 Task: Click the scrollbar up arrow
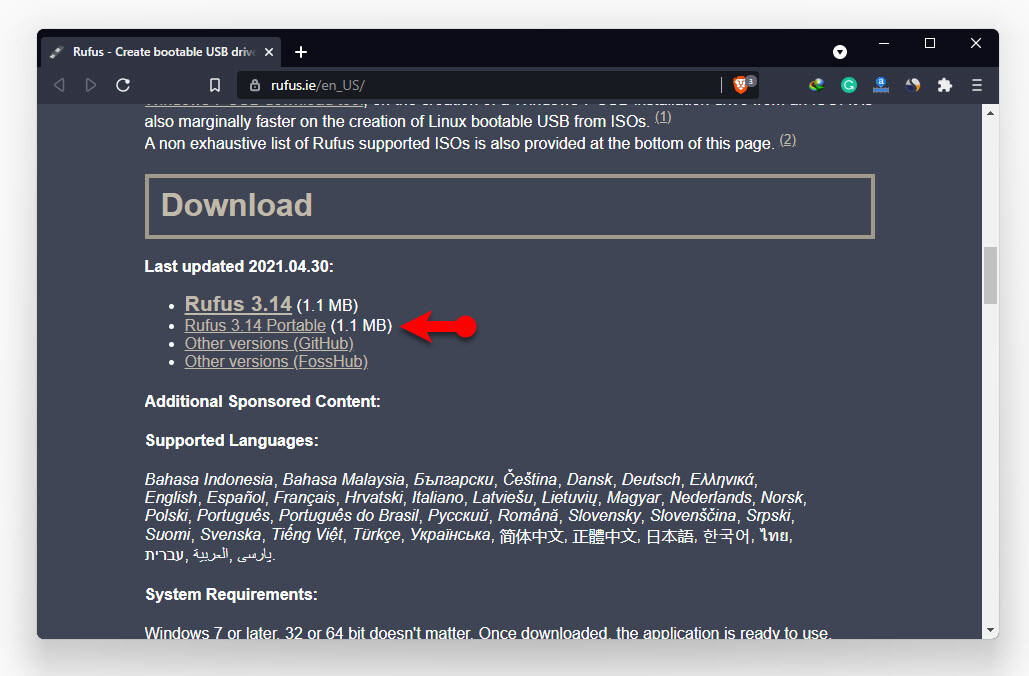tap(990, 114)
